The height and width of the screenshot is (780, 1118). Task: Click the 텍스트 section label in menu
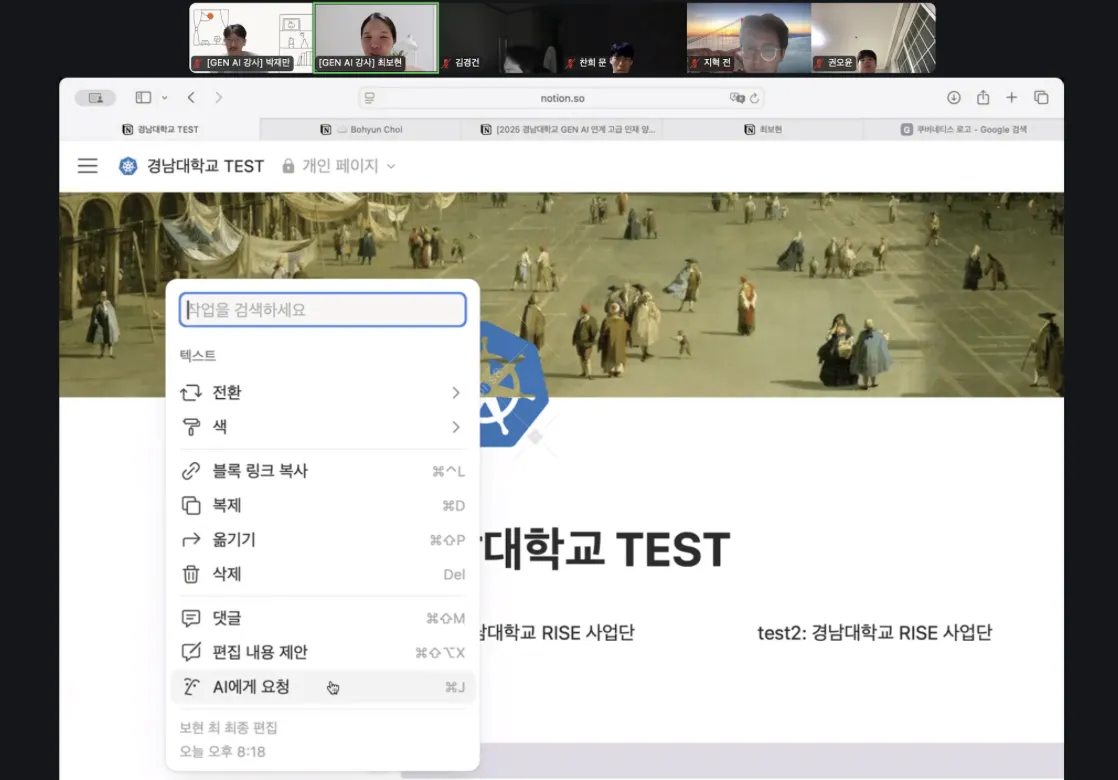click(x=198, y=355)
